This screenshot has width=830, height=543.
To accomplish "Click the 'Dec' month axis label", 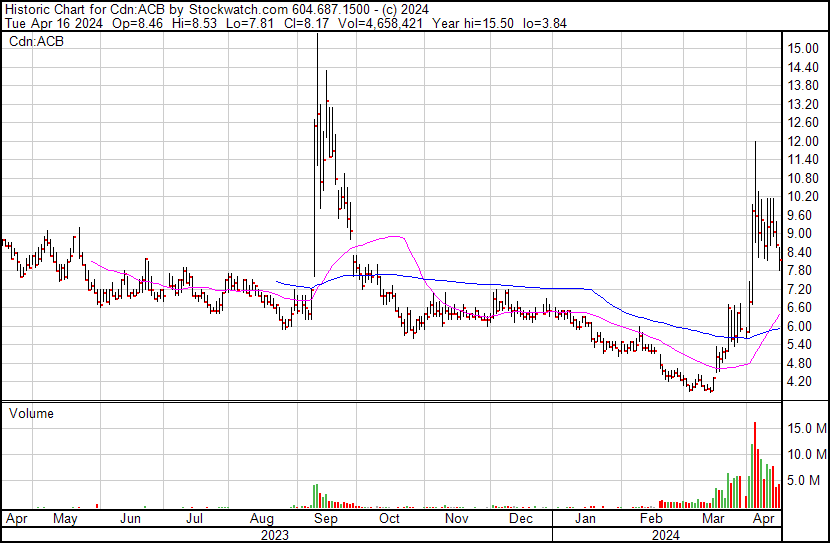I will pos(521,519).
